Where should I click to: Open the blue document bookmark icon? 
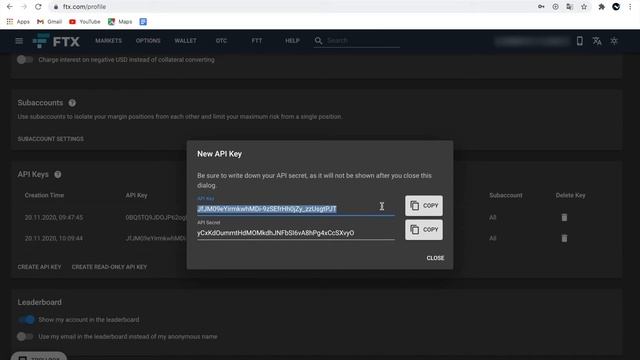point(143,22)
